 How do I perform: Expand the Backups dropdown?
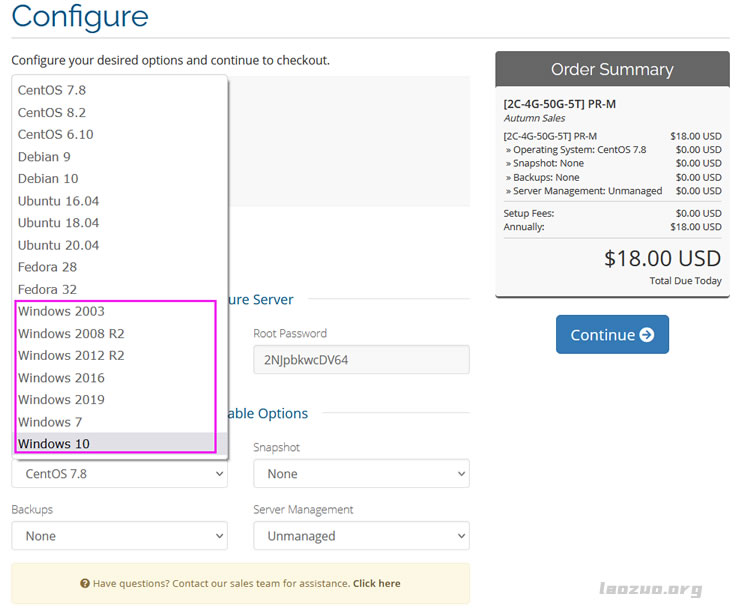point(119,536)
